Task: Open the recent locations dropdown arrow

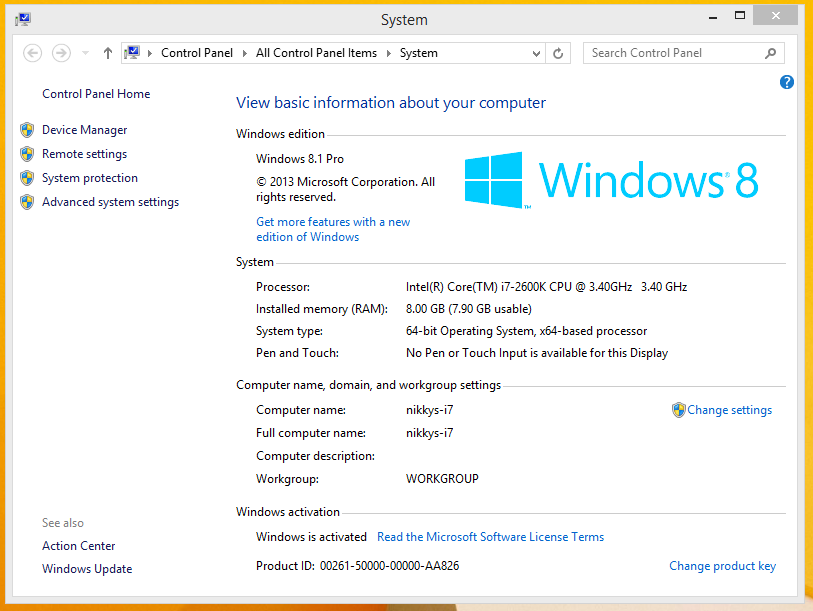Action: click(86, 53)
